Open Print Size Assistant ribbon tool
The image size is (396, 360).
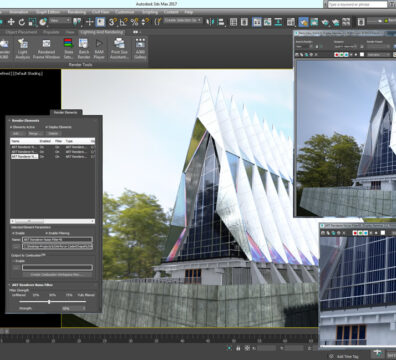click(x=119, y=49)
